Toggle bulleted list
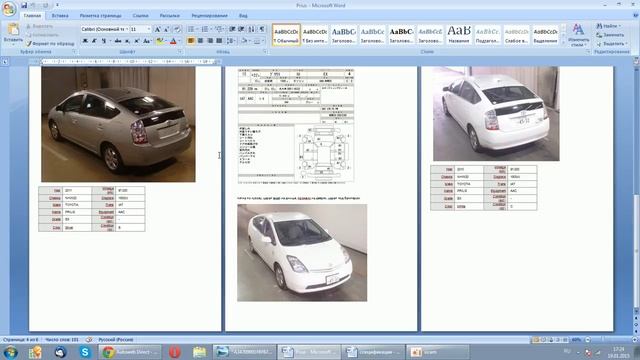Image resolution: width=640 pixels, height=360 pixels. (191, 29)
